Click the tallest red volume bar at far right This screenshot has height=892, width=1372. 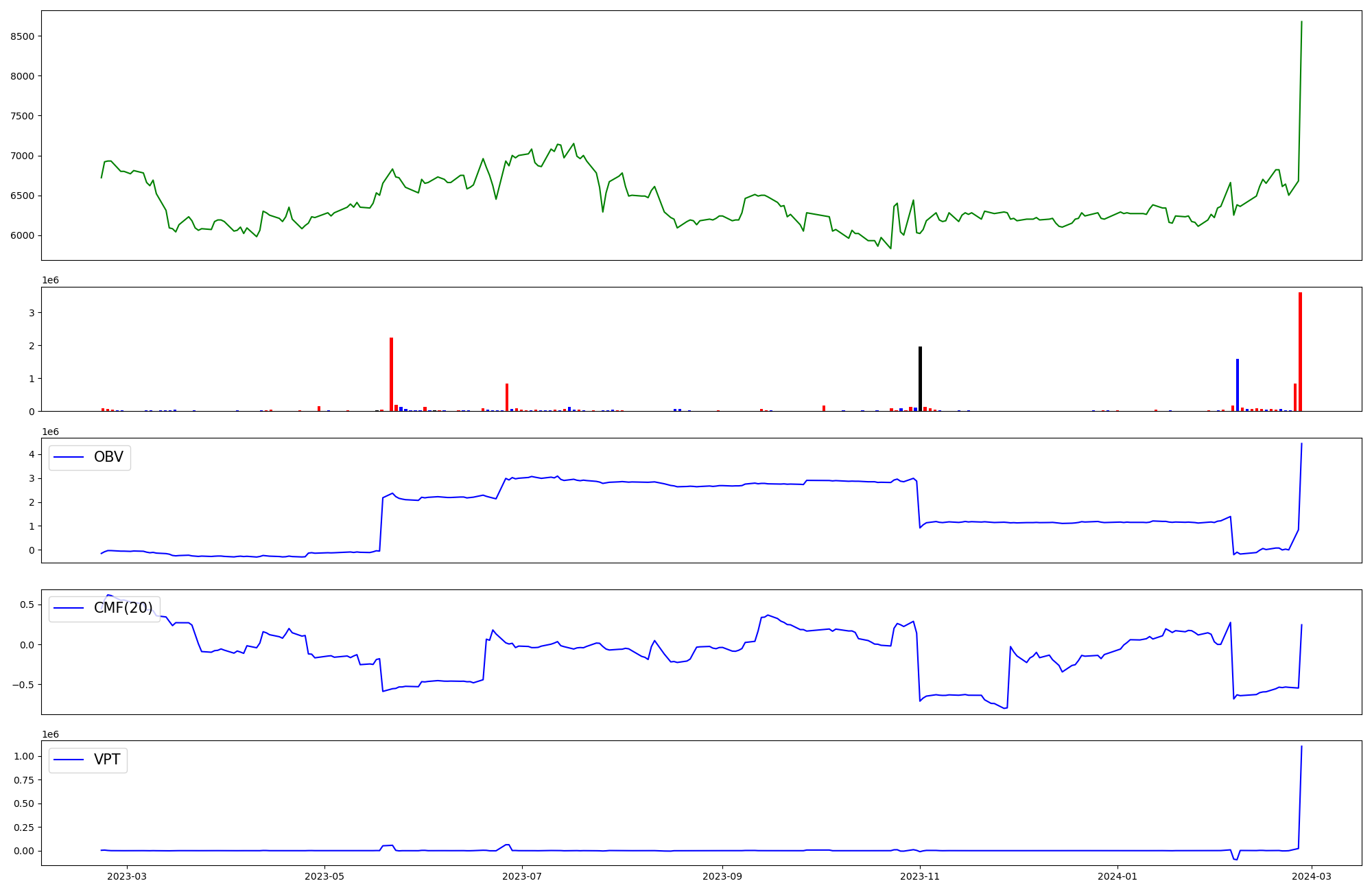(x=1300, y=352)
